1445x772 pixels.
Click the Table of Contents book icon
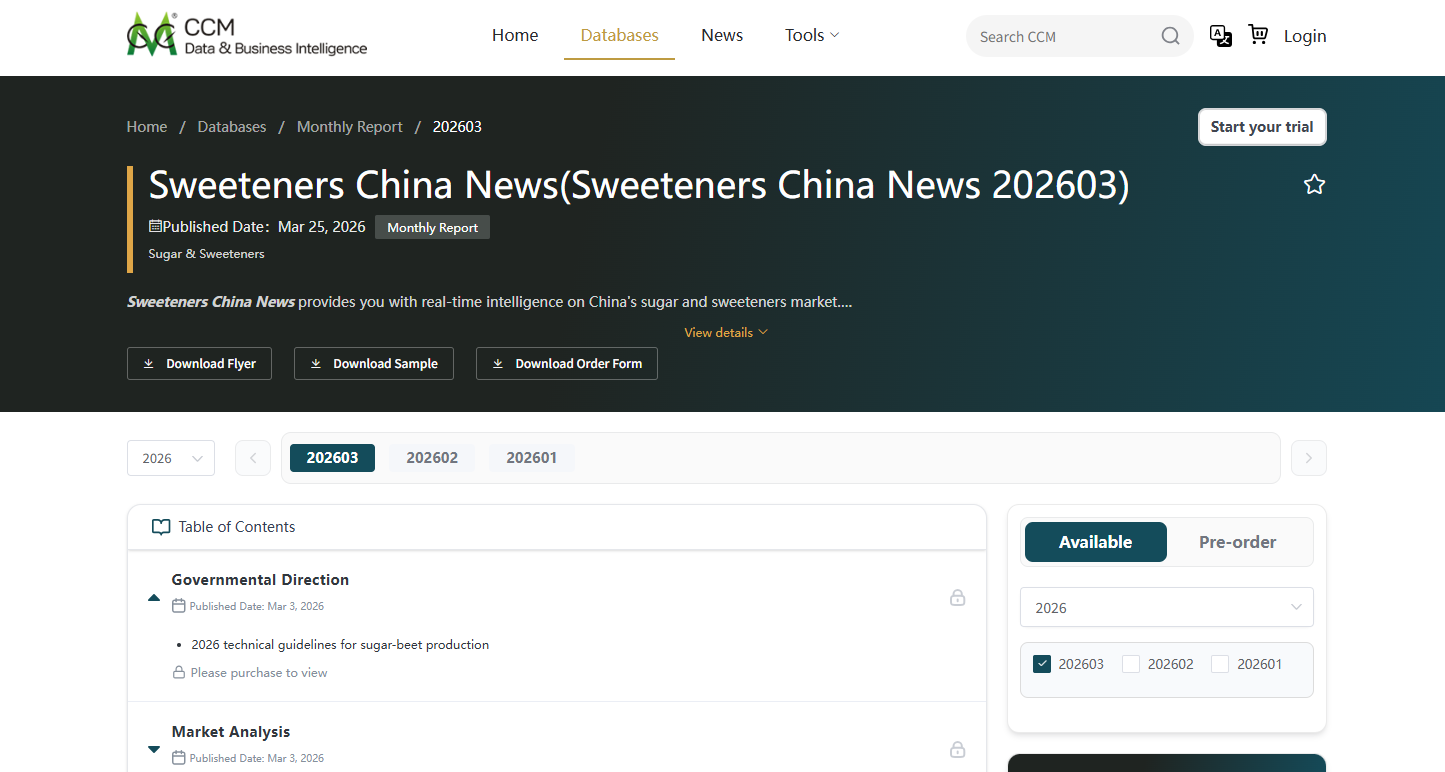click(x=161, y=526)
